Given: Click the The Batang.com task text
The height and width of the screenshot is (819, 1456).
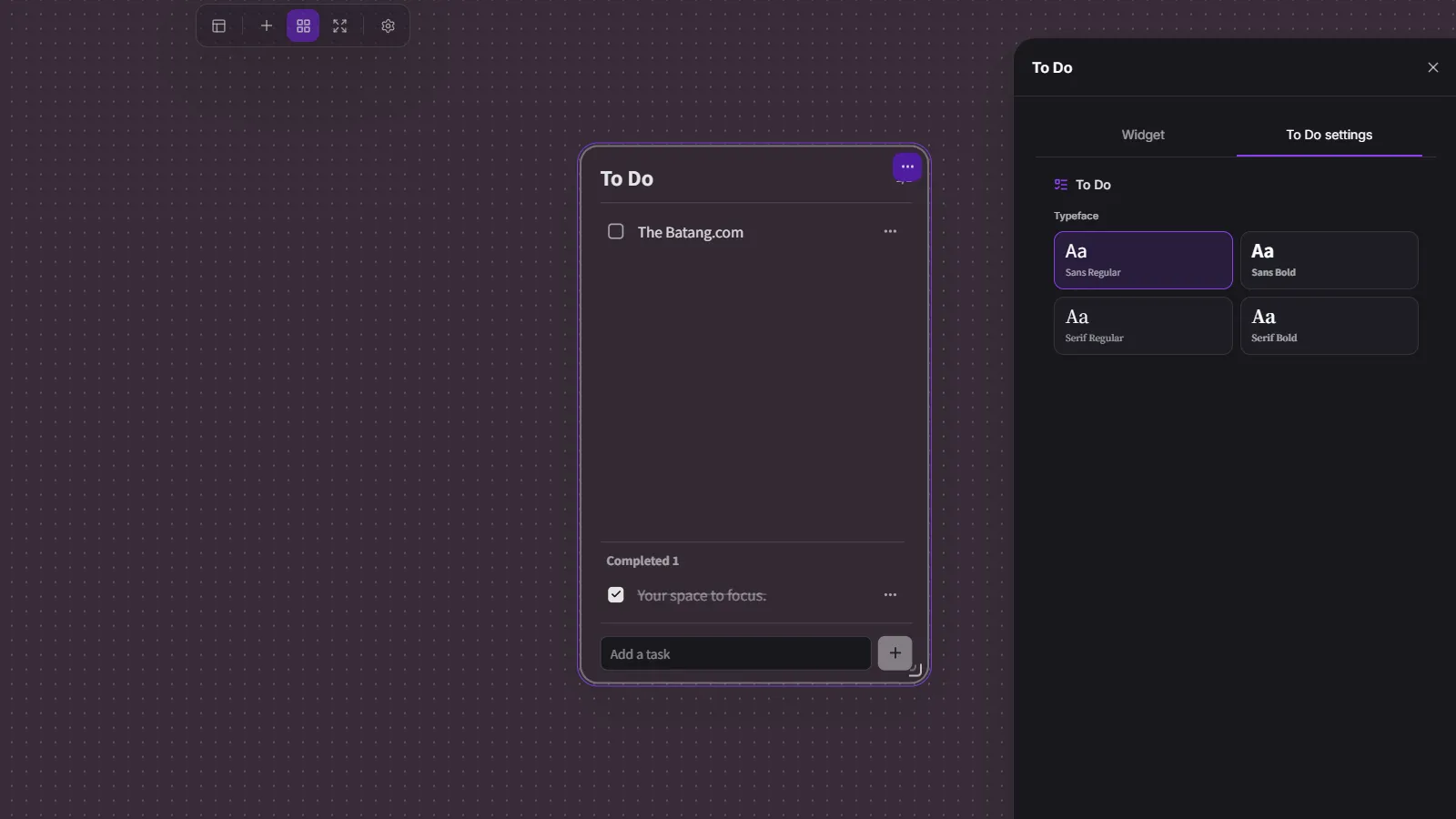Looking at the screenshot, I should pos(691,233).
